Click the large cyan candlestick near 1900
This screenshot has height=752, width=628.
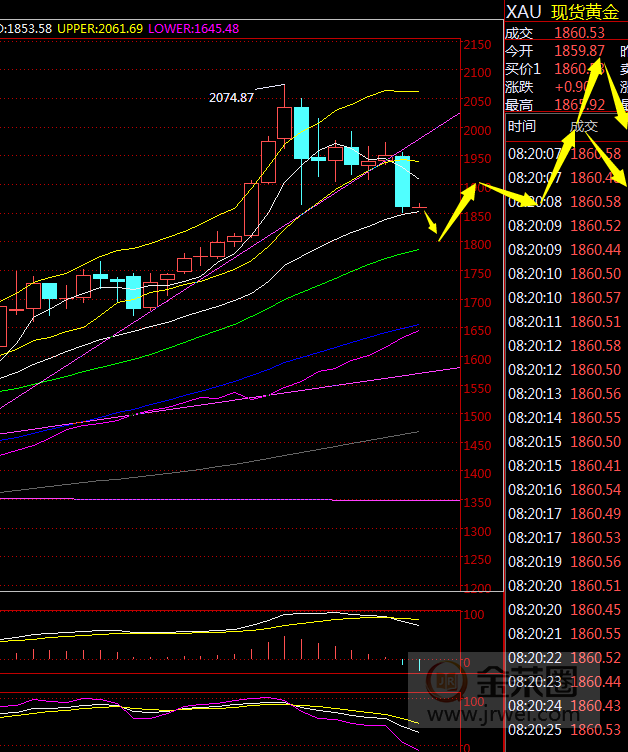tap(402, 181)
